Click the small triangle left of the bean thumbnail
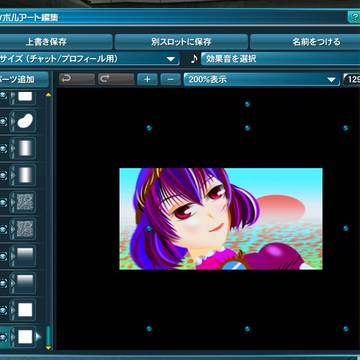 (13, 121)
